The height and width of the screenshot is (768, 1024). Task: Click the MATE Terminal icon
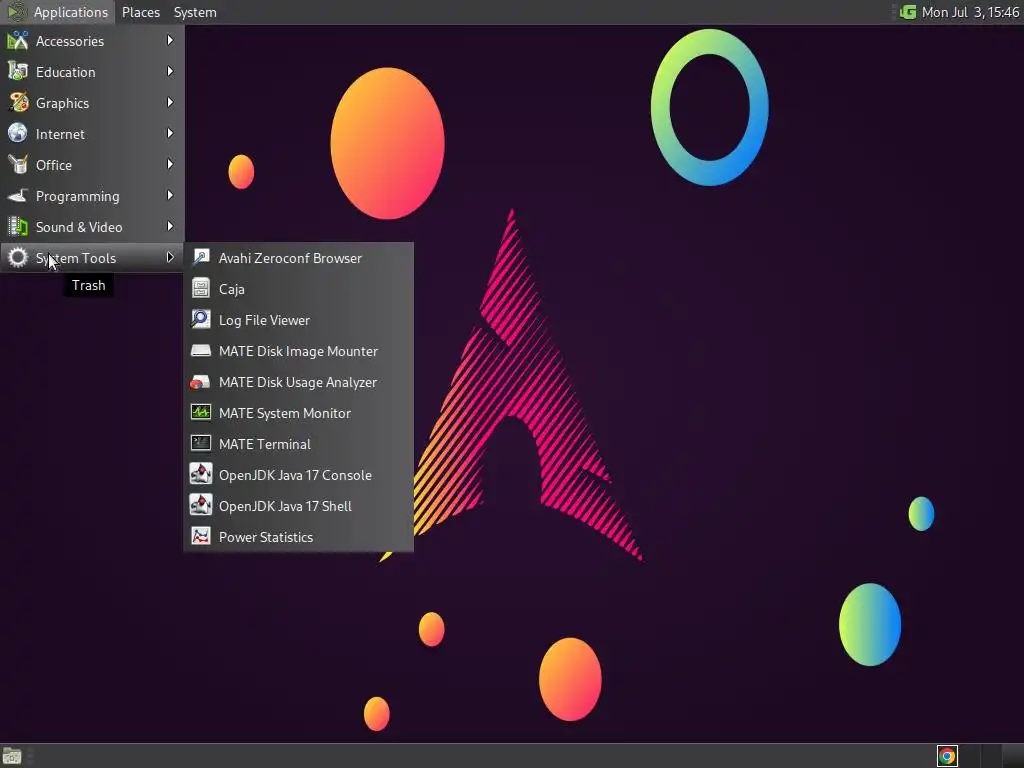point(200,444)
